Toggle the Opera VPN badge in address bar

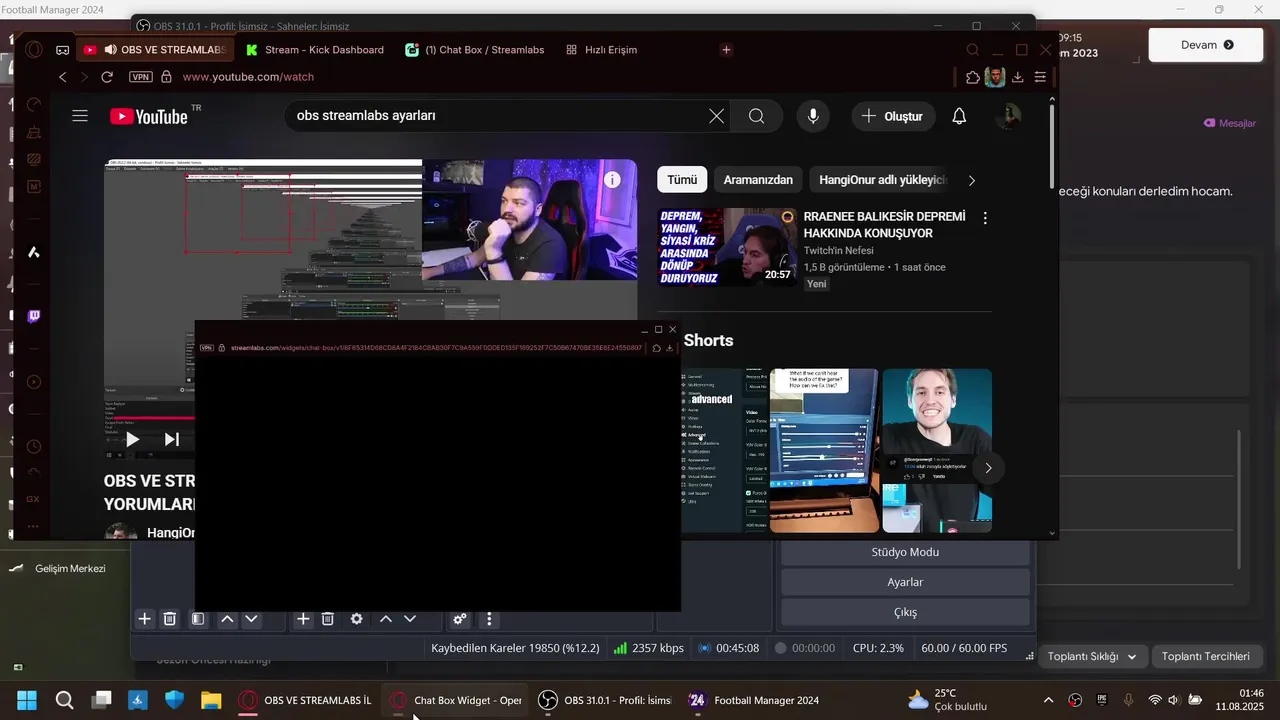pyautogui.click(x=141, y=76)
